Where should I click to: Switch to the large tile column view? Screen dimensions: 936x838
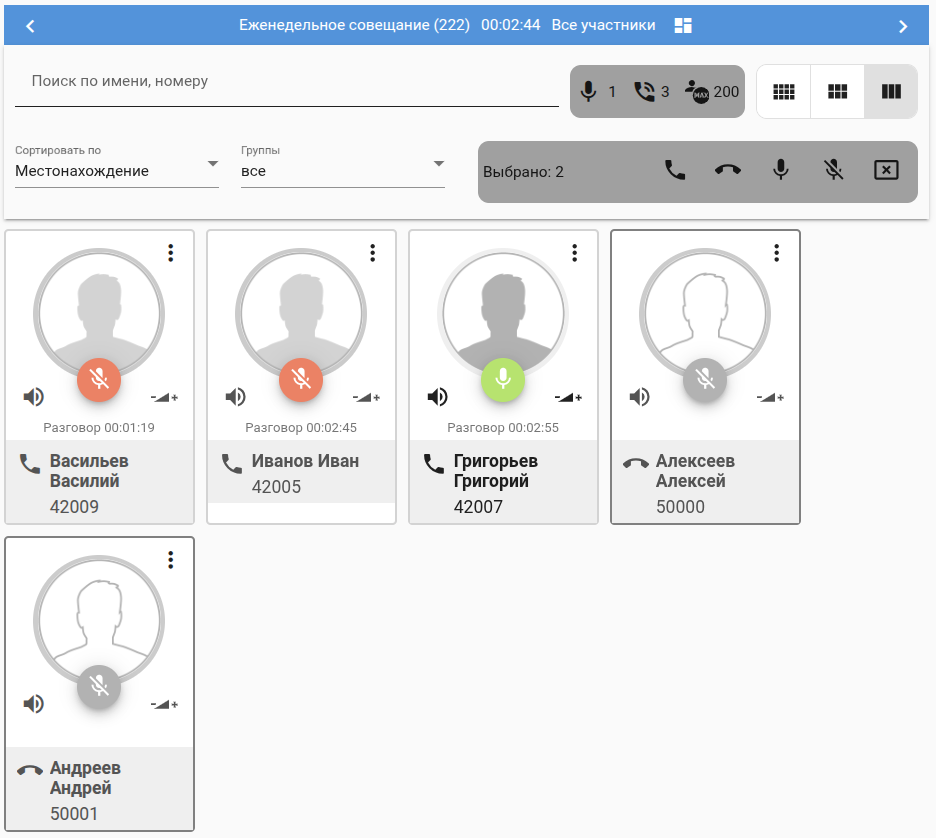[x=891, y=91]
